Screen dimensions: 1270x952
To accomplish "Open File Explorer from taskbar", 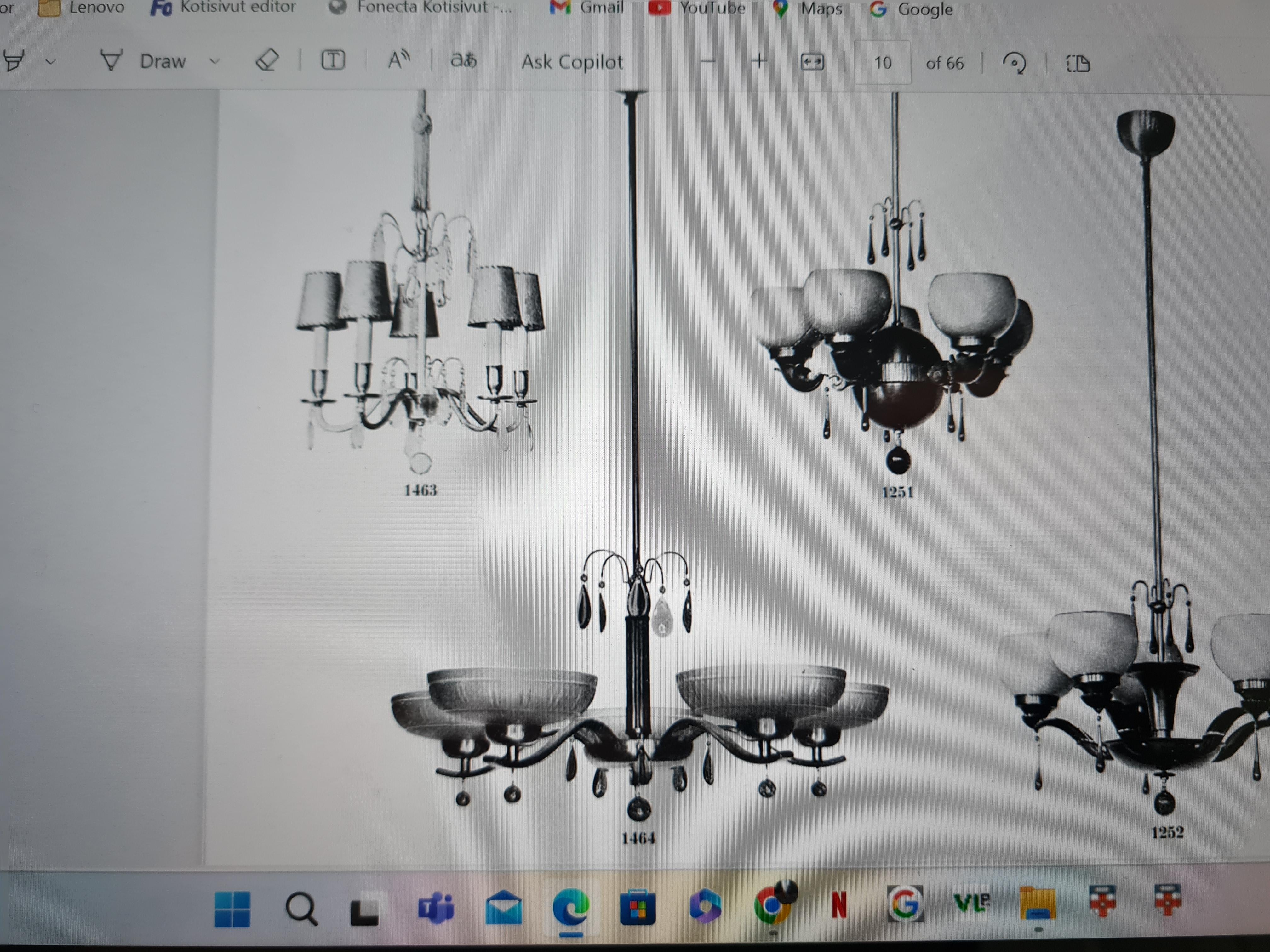I will [x=1038, y=903].
